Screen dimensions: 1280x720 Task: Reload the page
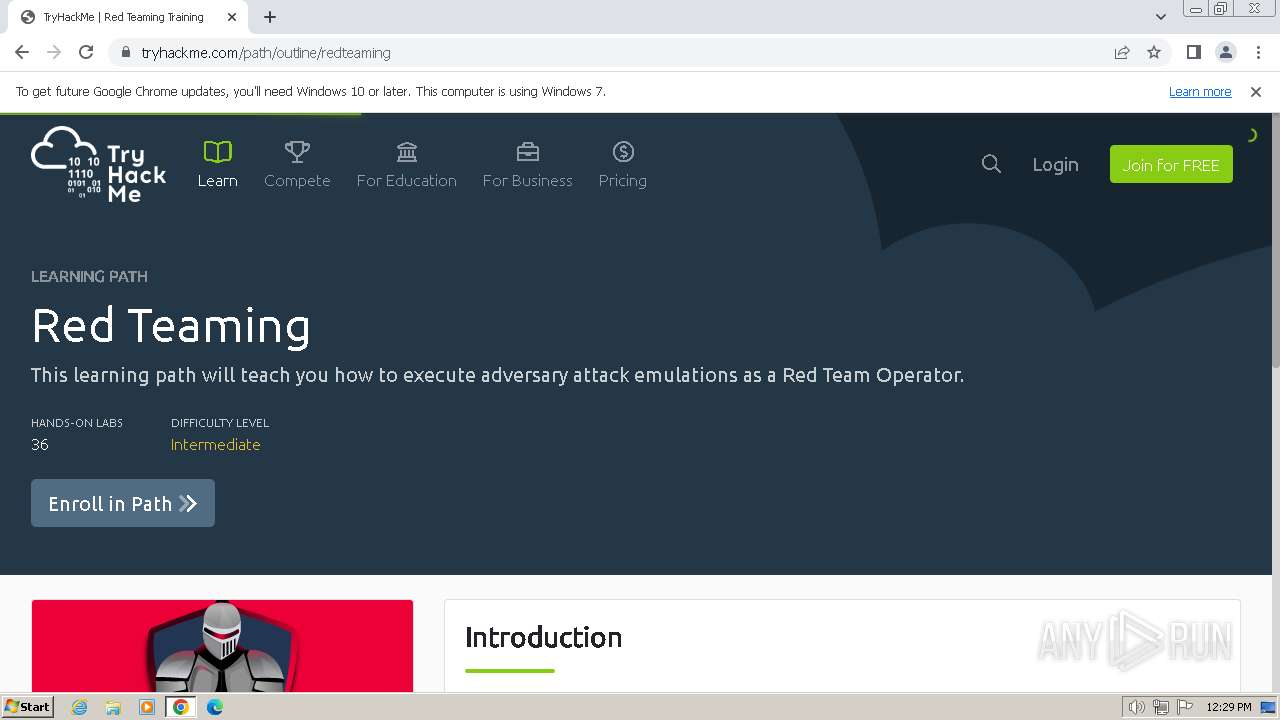coord(86,52)
